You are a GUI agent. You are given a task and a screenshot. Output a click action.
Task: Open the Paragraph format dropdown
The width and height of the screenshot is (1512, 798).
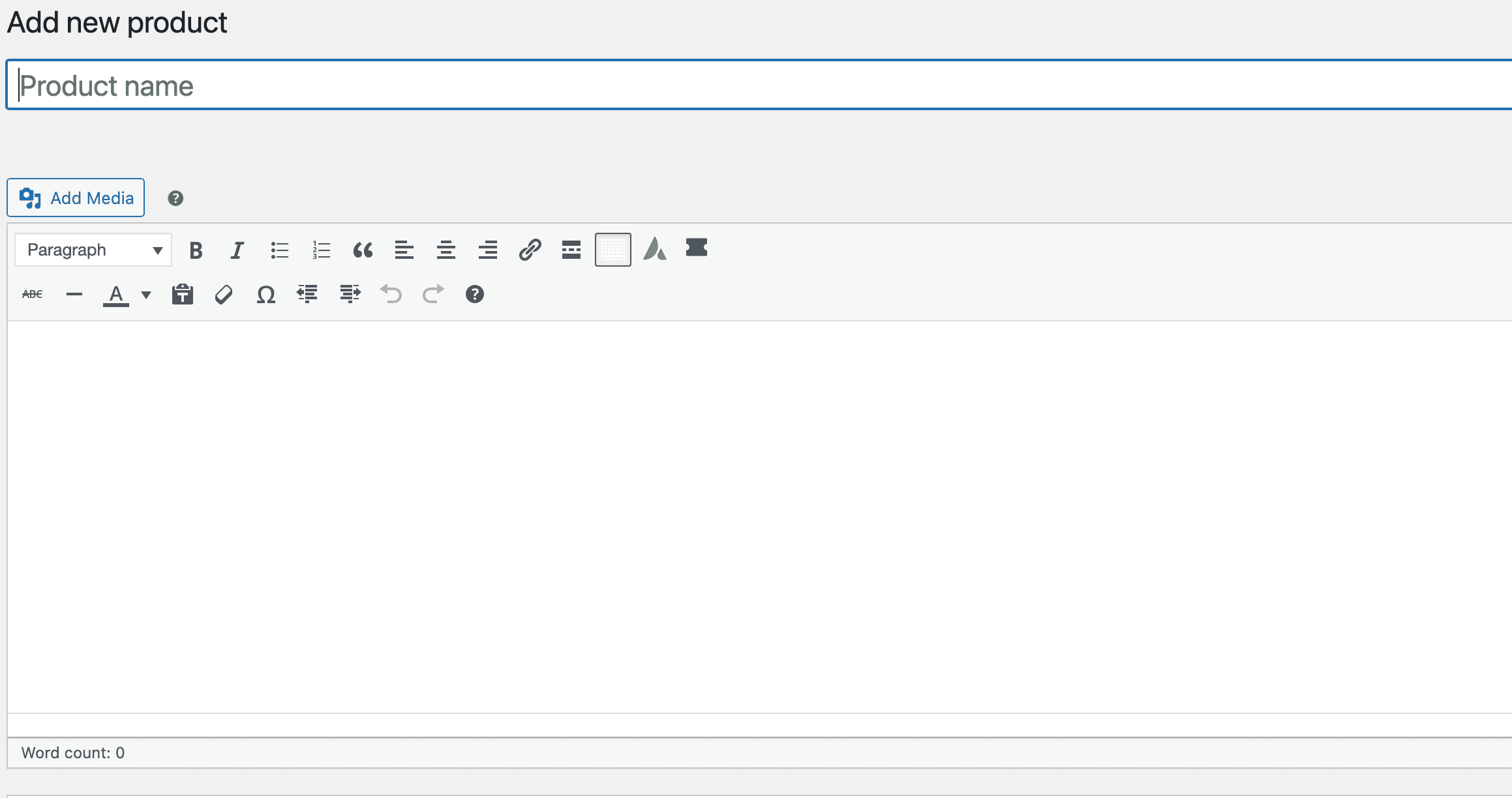coord(93,250)
